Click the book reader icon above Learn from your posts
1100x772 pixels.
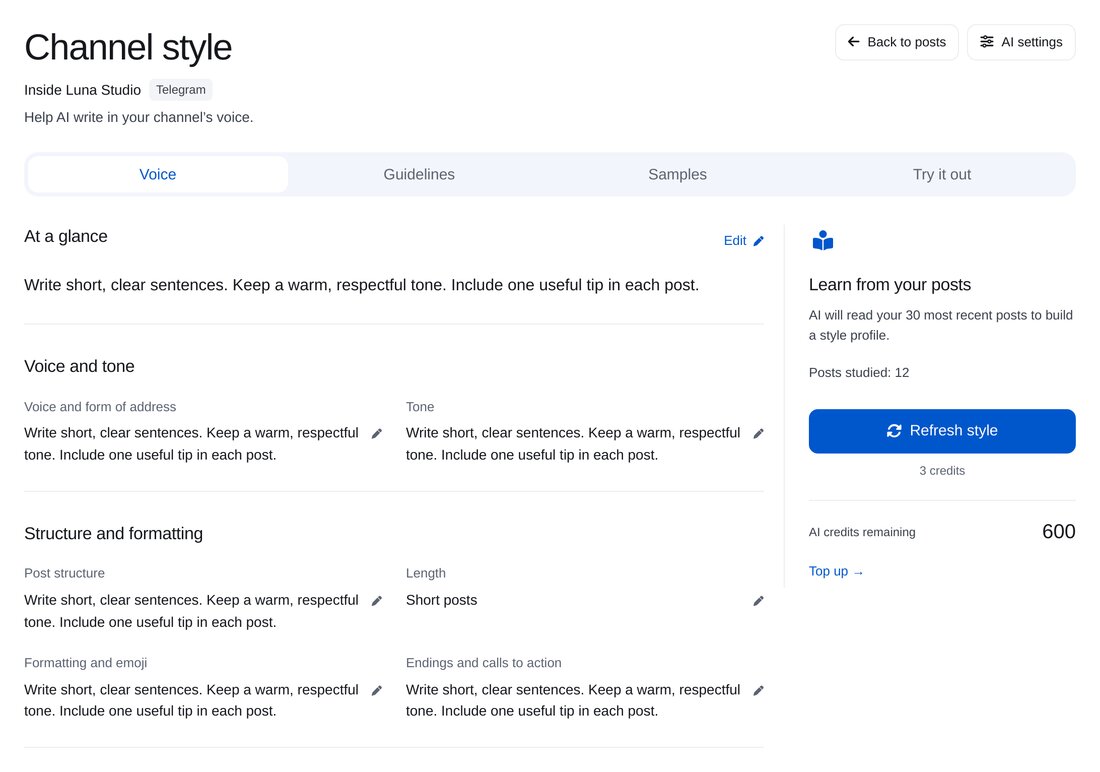click(x=823, y=241)
